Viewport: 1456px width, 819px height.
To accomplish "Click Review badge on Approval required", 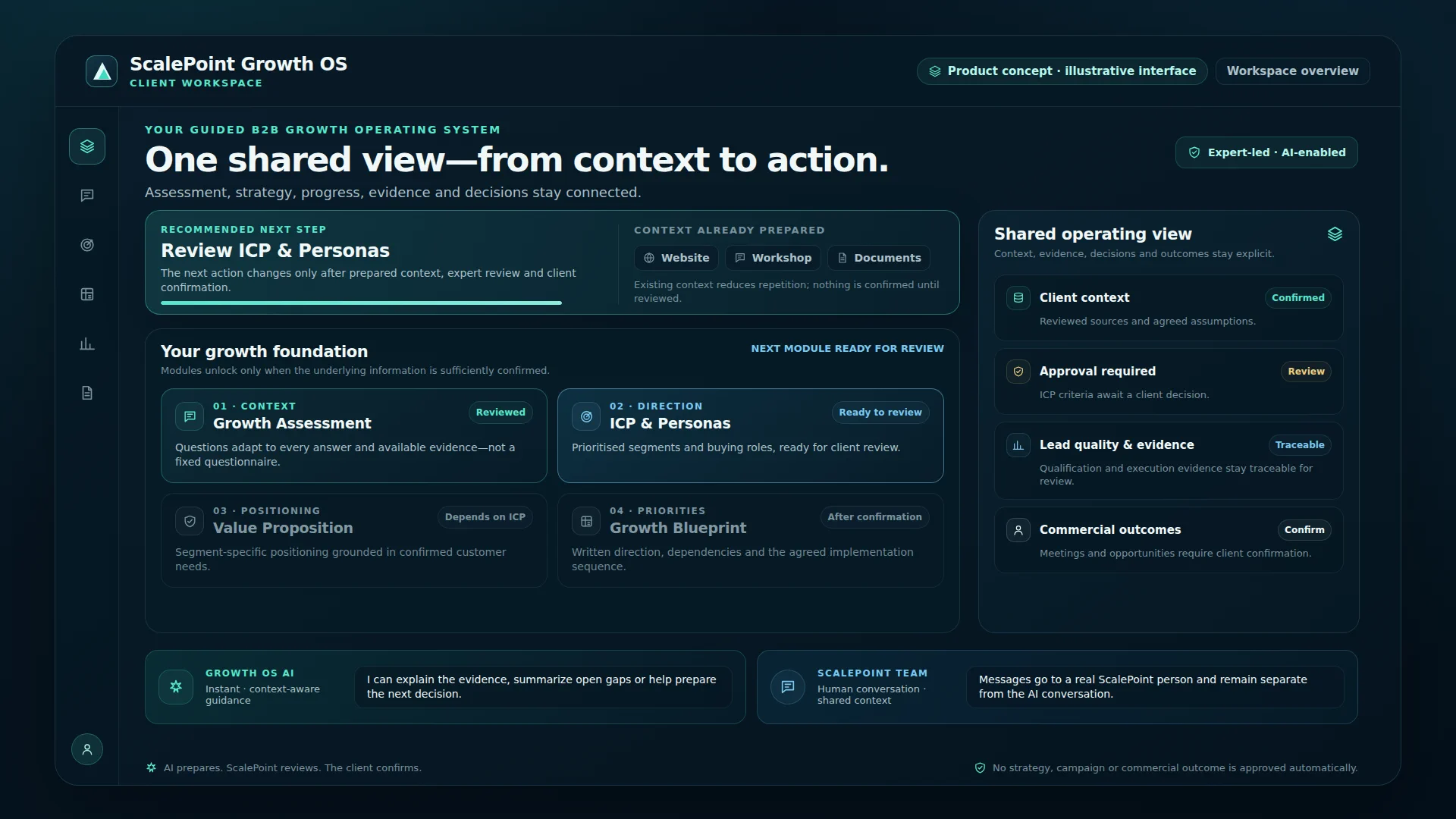I will (1306, 372).
